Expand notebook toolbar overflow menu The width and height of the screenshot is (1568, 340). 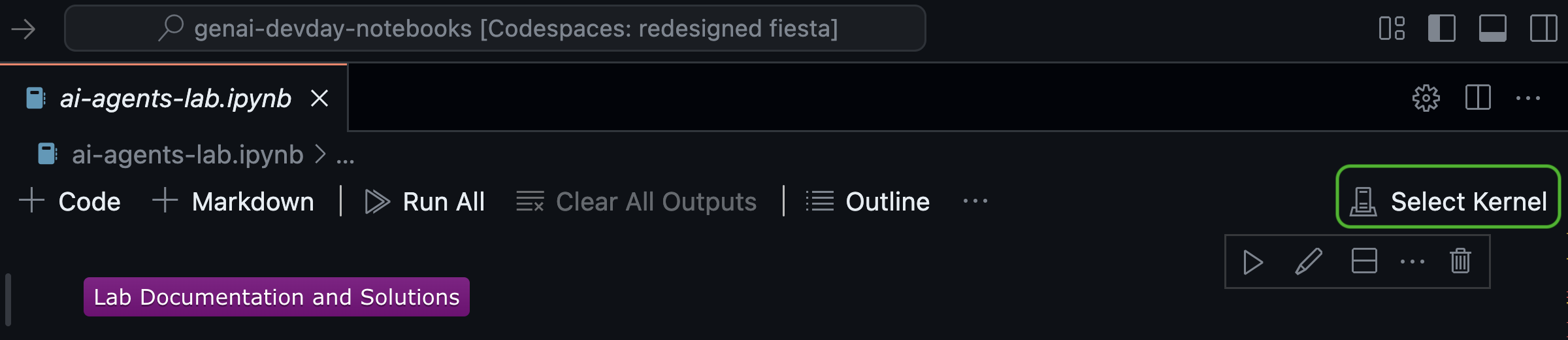pos(975,201)
